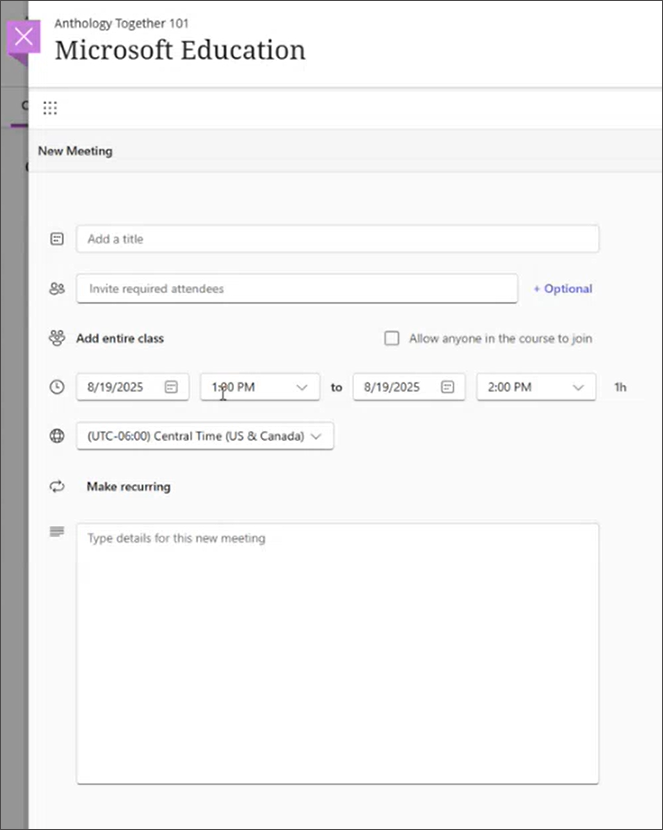Viewport: 663px width, 830px height.
Task: Click the Invite required attendees field
Action: (x=298, y=288)
